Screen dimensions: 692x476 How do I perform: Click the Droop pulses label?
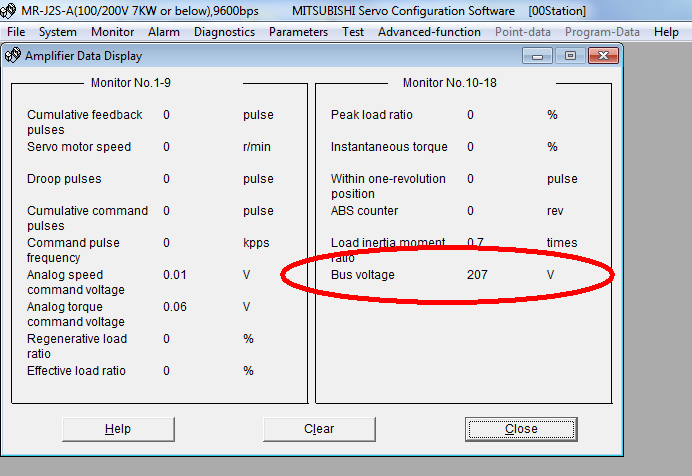point(64,179)
